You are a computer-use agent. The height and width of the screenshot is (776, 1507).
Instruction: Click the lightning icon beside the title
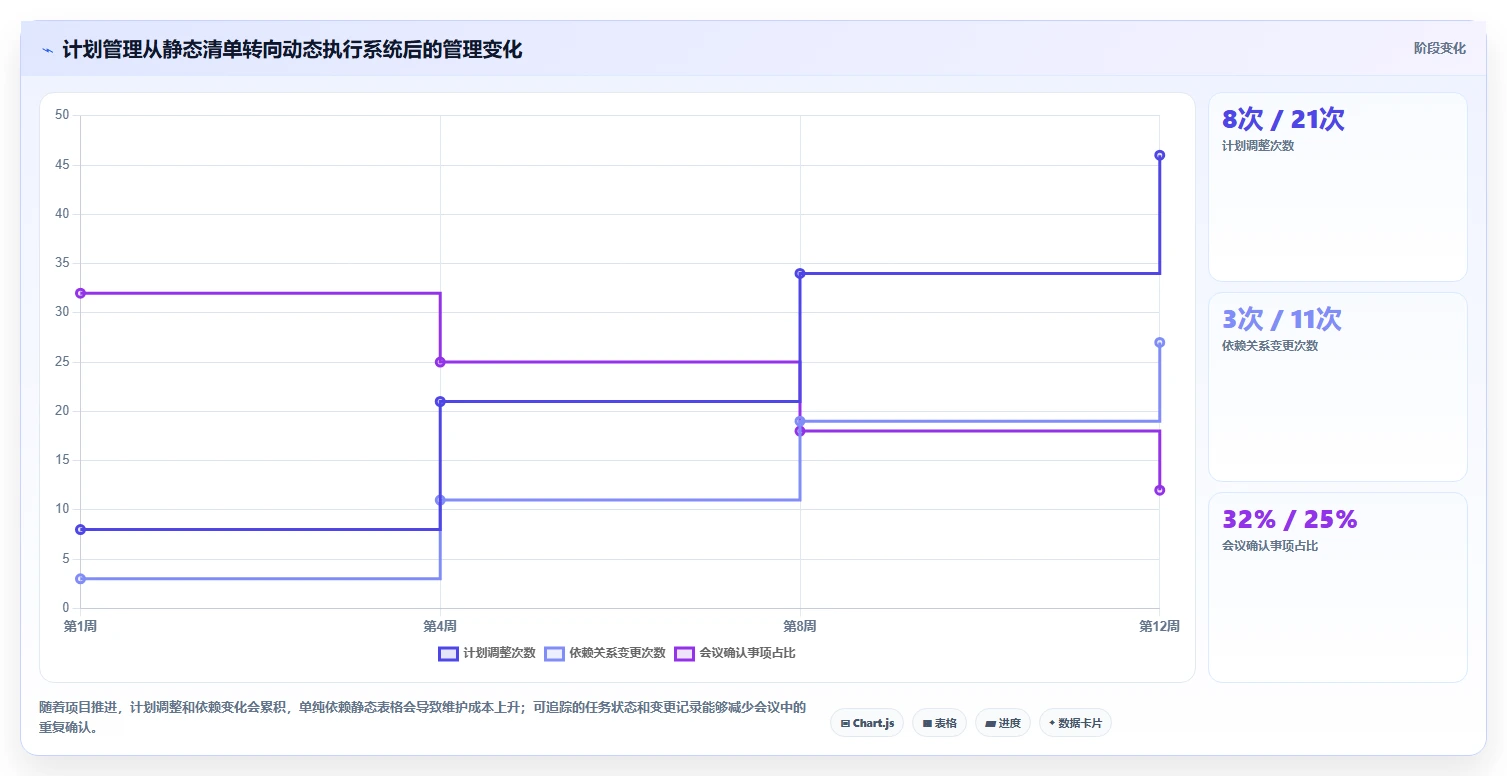(x=48, y=50)
